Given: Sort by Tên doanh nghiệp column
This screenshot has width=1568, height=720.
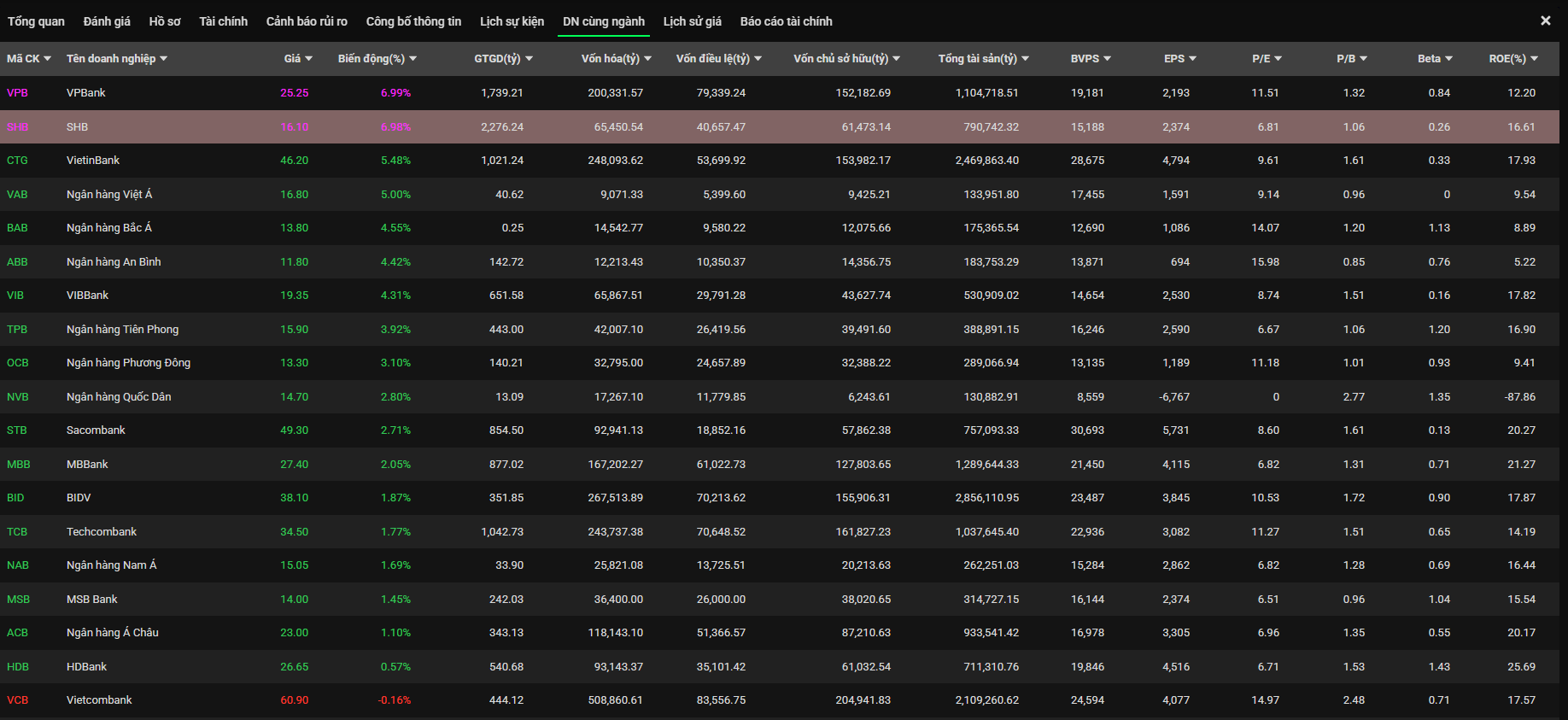Looking at the screenshot, I should 117,59.
